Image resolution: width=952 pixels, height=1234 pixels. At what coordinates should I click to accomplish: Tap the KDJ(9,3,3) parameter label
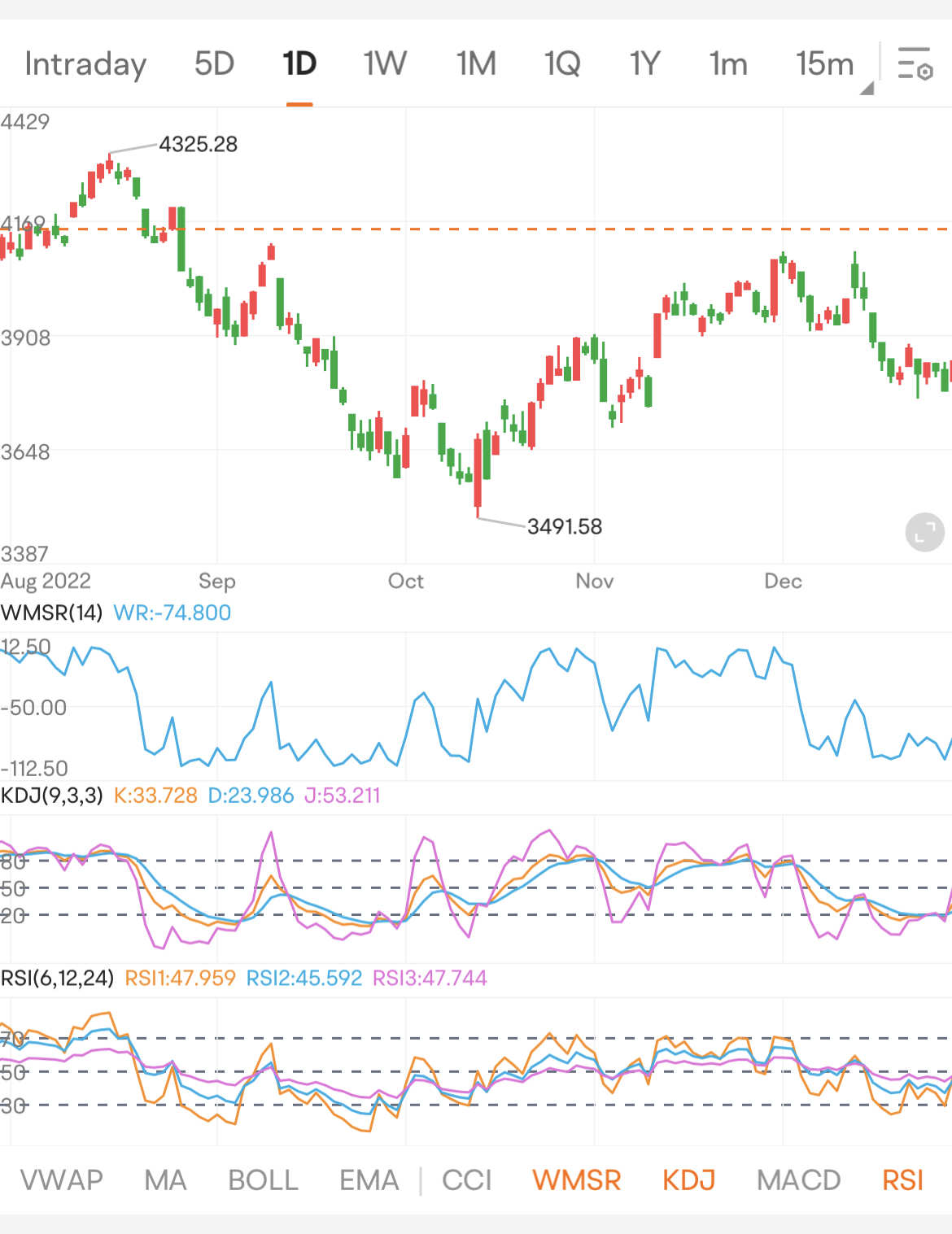[x=52, y=795]
